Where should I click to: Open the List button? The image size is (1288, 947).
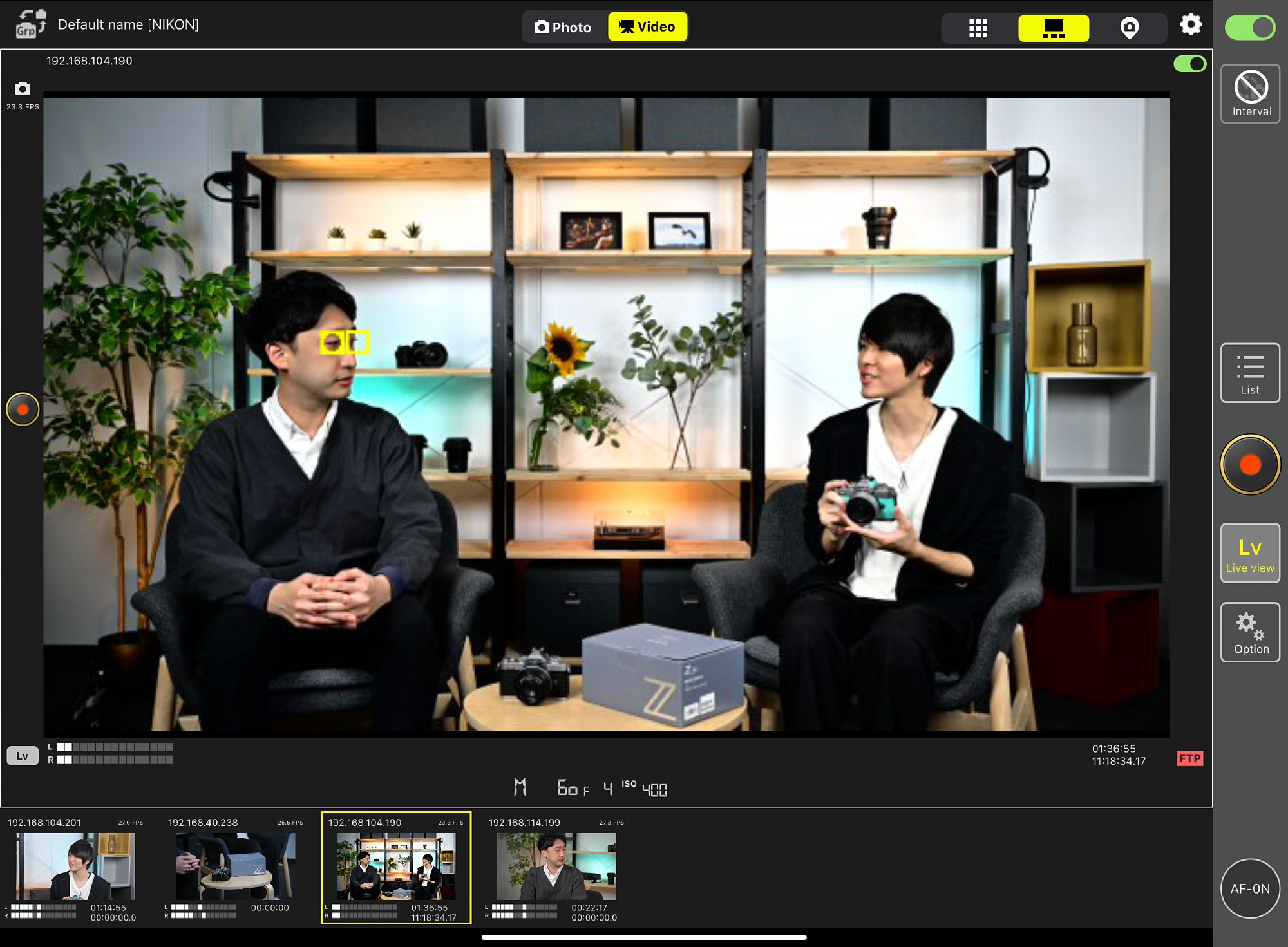point(1250,373)
